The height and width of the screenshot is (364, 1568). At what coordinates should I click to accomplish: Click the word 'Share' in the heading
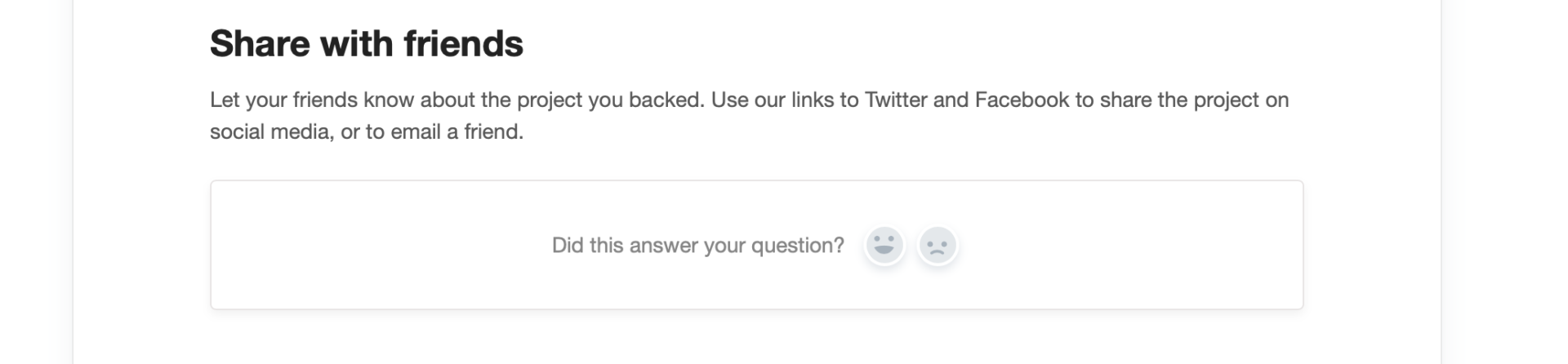tap(259, 43)
